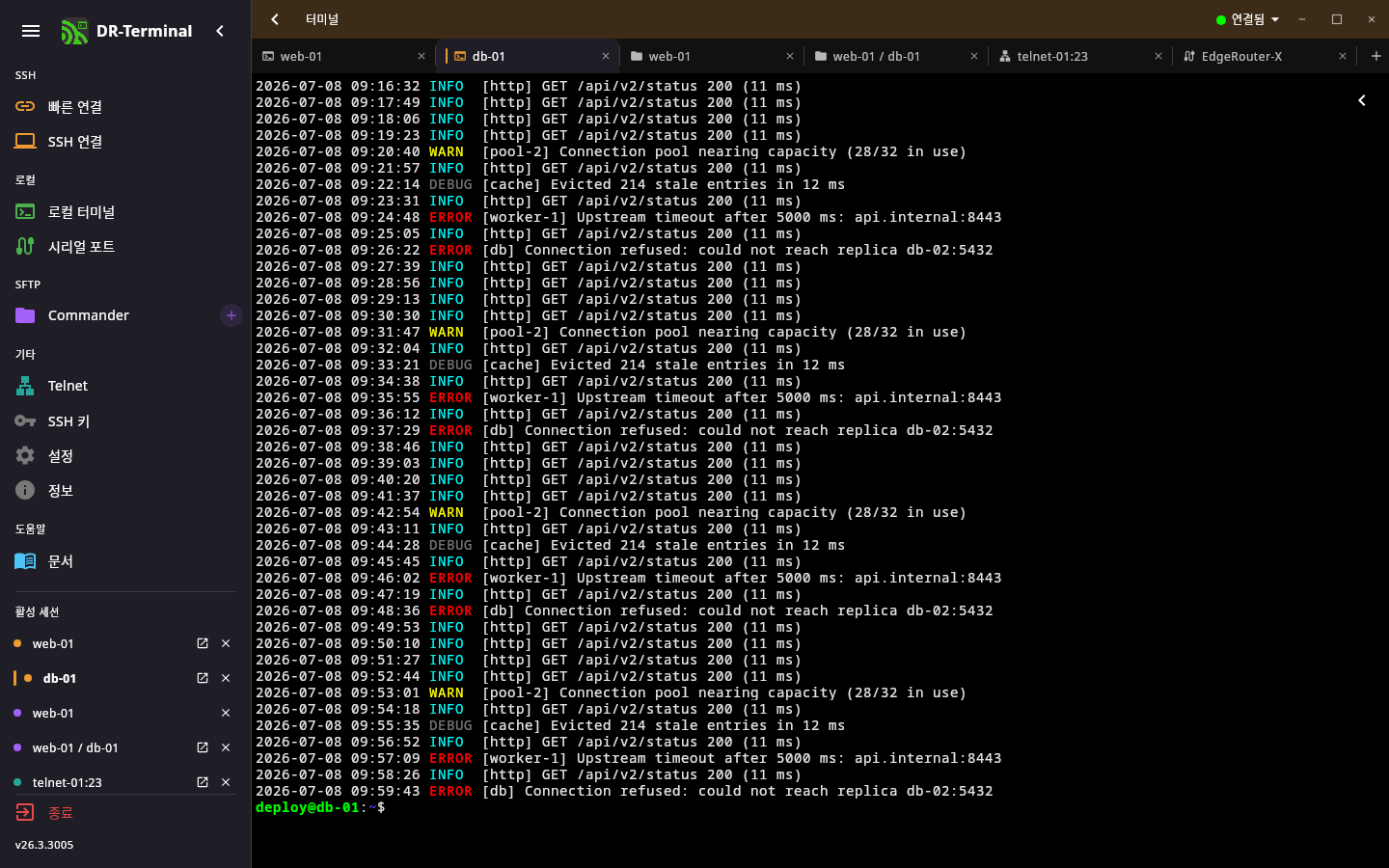Open SSH 연결
1389x868 pixels.
click(123, 142)
